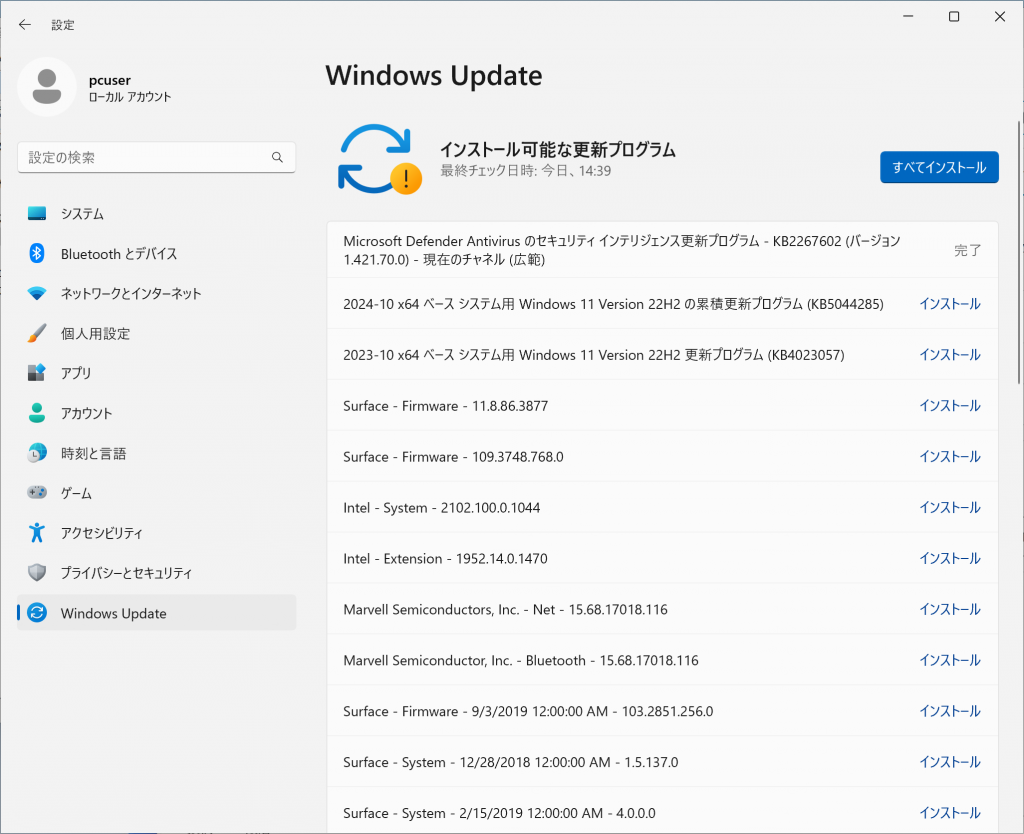The height and width of the screenshot is (834, 1024).
Task: Install Intel Extension 1952.14.0.1470
Action: [x=950, y=558]
